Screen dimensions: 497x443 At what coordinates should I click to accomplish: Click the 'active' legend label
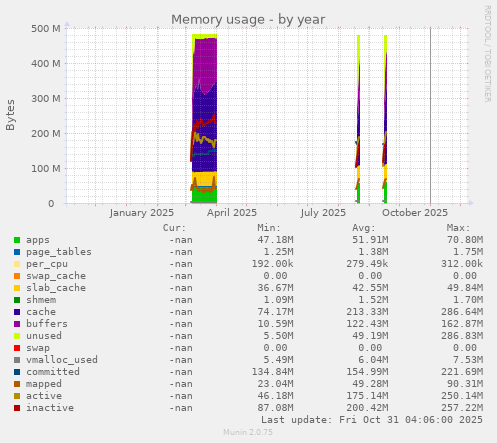click(x=44, y=396)
